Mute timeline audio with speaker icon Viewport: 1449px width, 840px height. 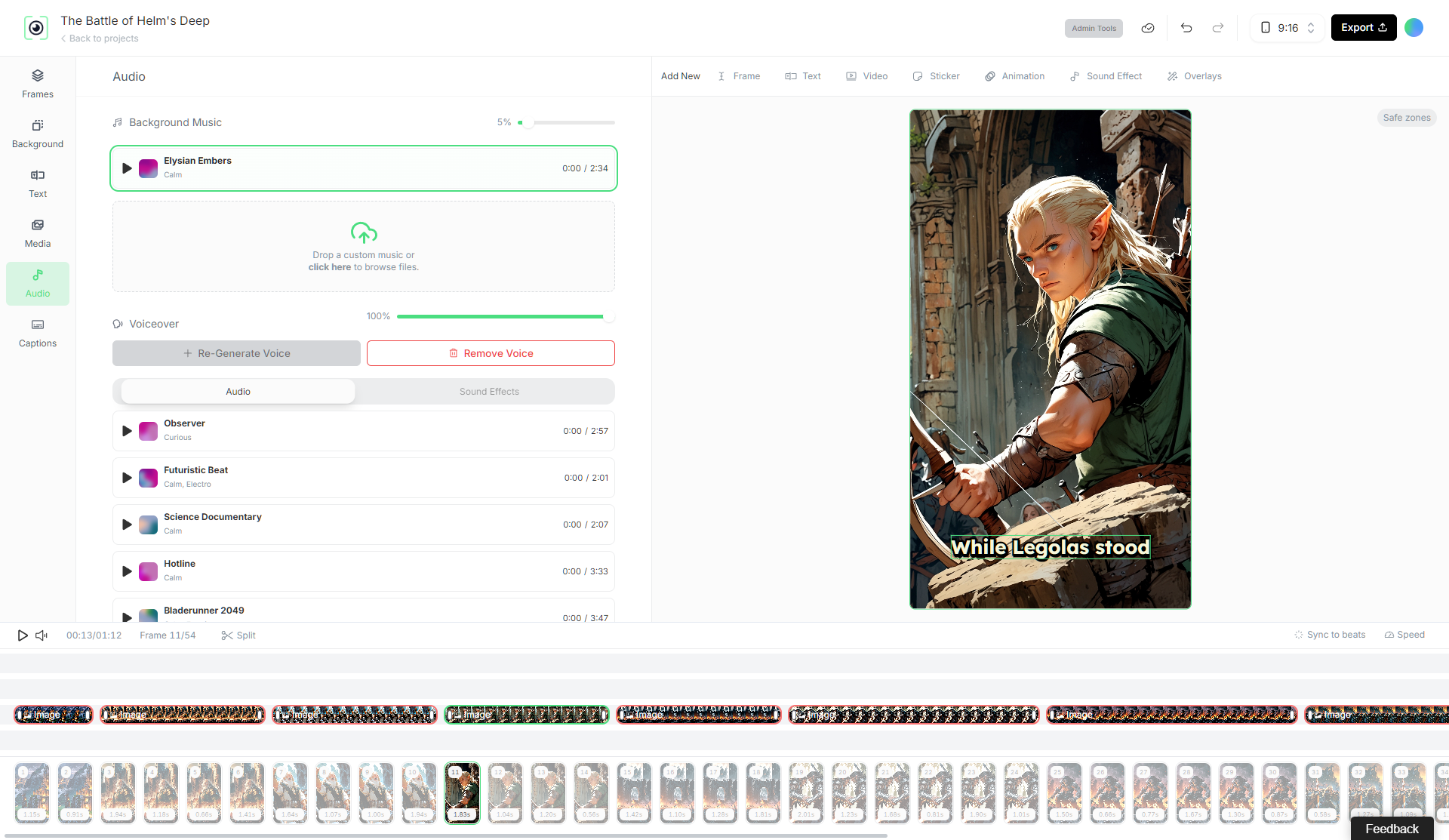[x=42, y=635]
